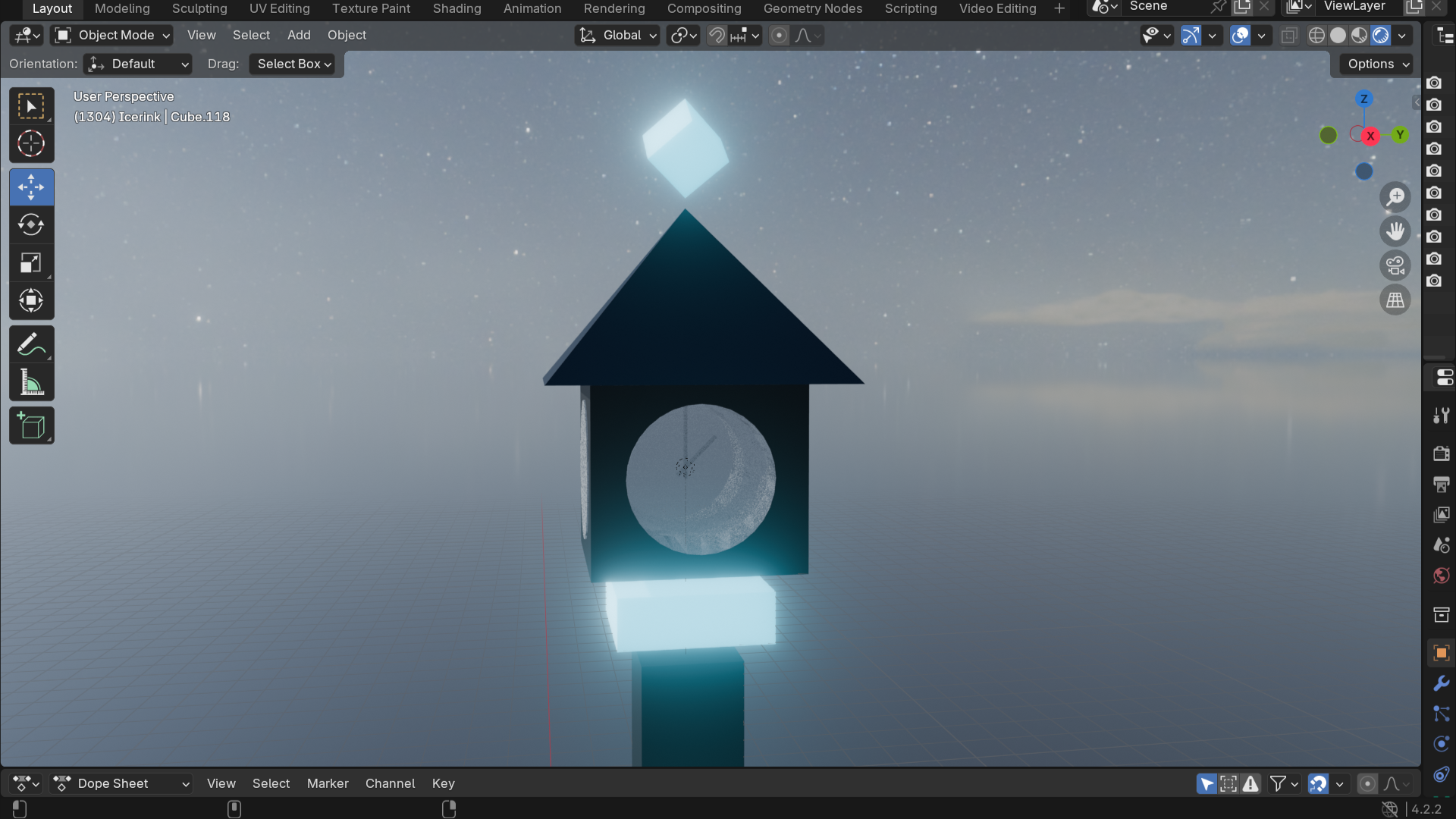Select the Add Cube tool
This screenshot has width=1456, height=819.
pos(31,426)
